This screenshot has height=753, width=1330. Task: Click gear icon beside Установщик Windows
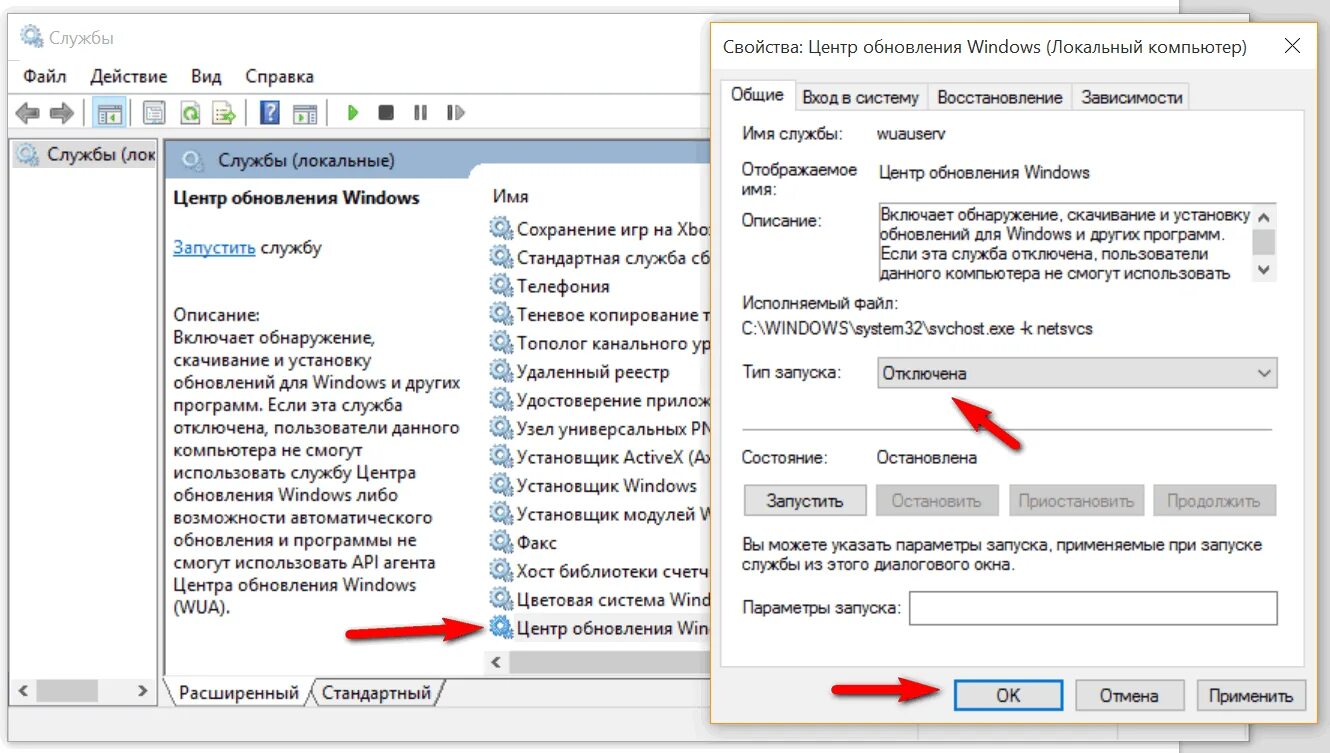[x=500, y=486]
